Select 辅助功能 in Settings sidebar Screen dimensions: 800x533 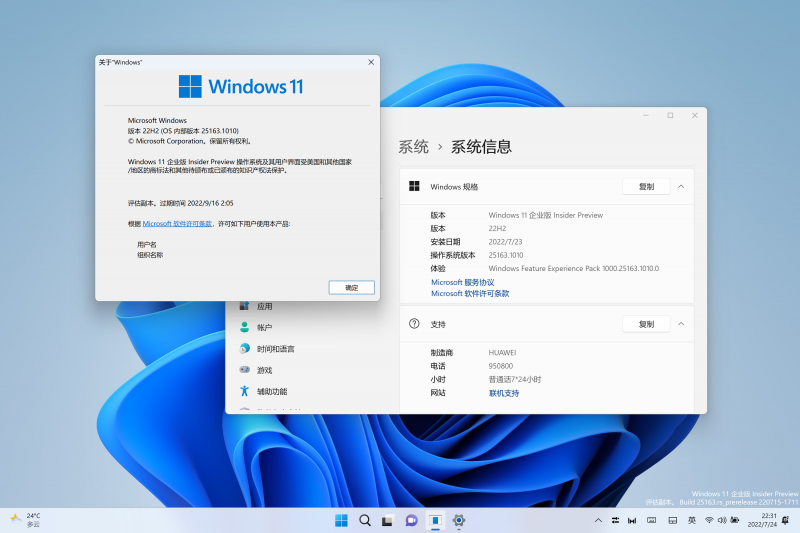(x=272, y=392)
